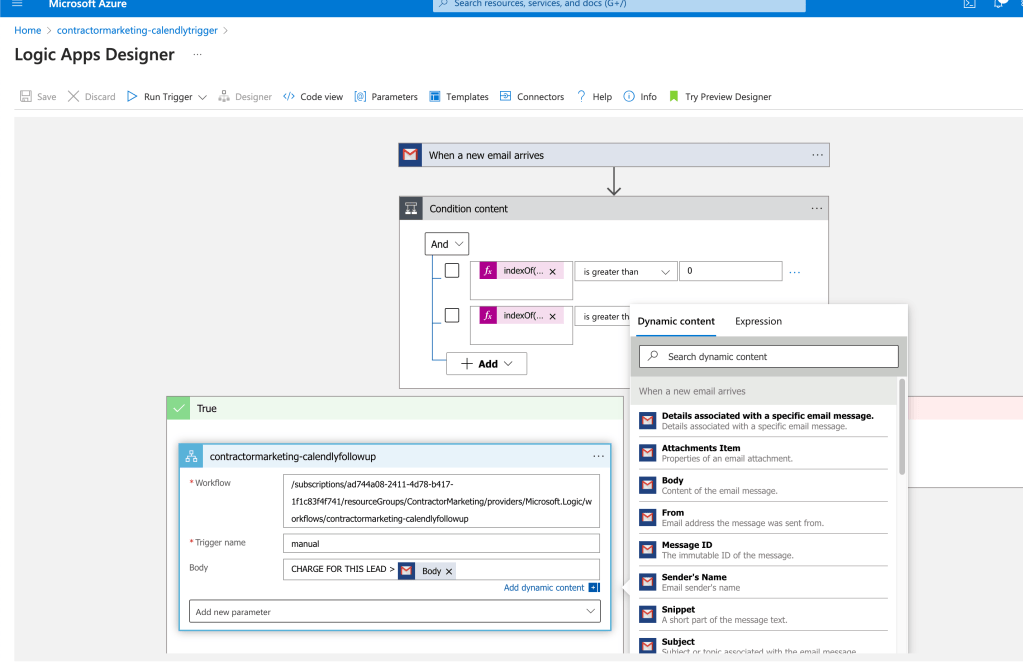Remove Body token from Body field
The image size is (1023, 662).
pyautogui.click(x=449, y=571)
